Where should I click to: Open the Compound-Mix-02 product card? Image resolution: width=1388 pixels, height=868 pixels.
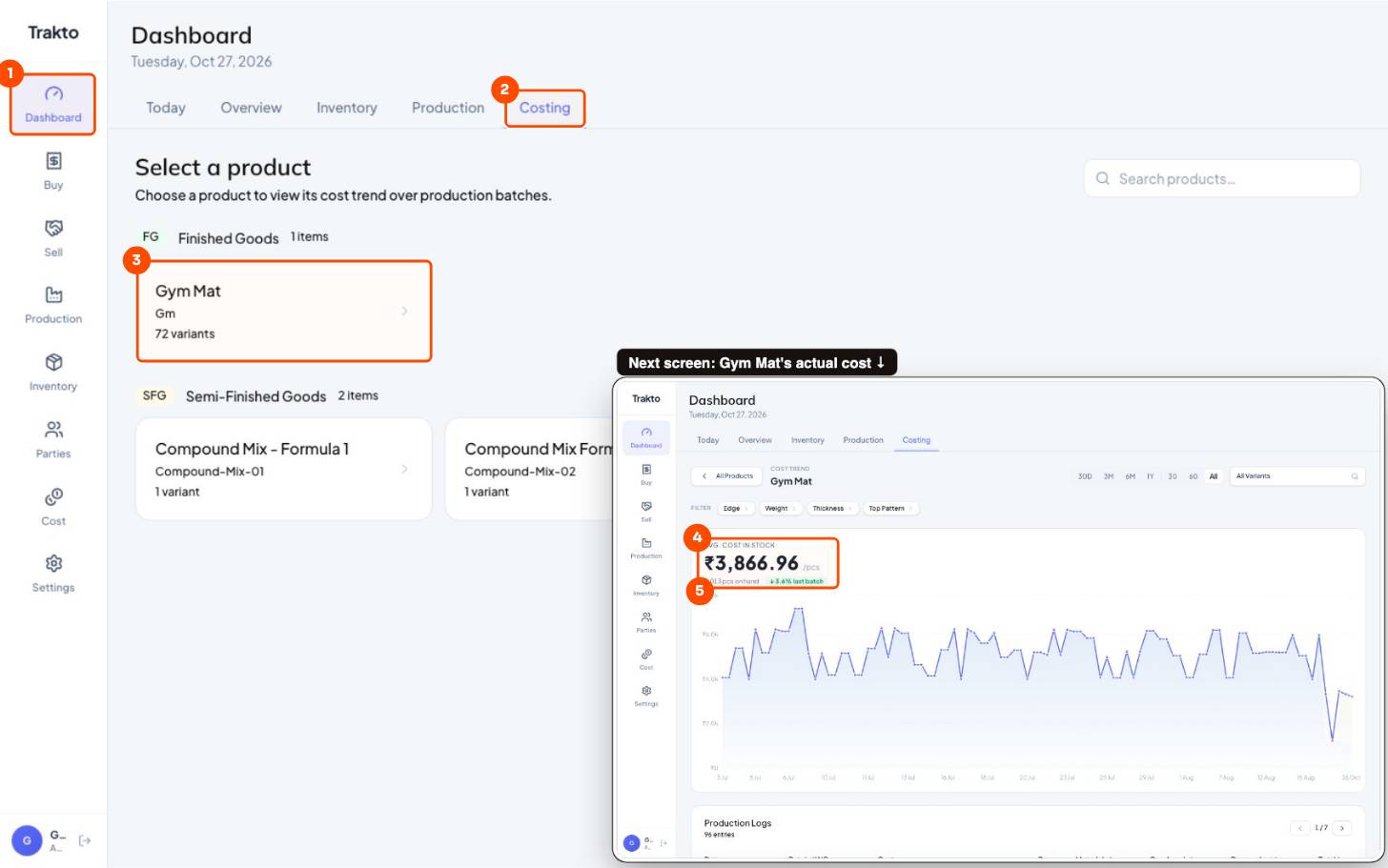pos(529,469)
